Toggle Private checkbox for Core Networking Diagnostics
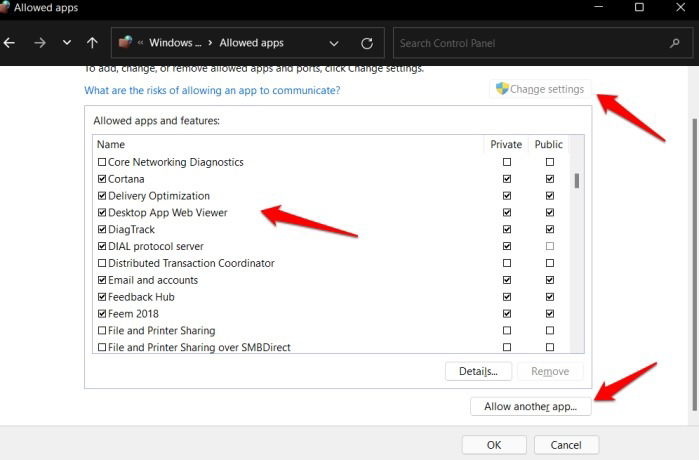 click(x=507, y=162)
